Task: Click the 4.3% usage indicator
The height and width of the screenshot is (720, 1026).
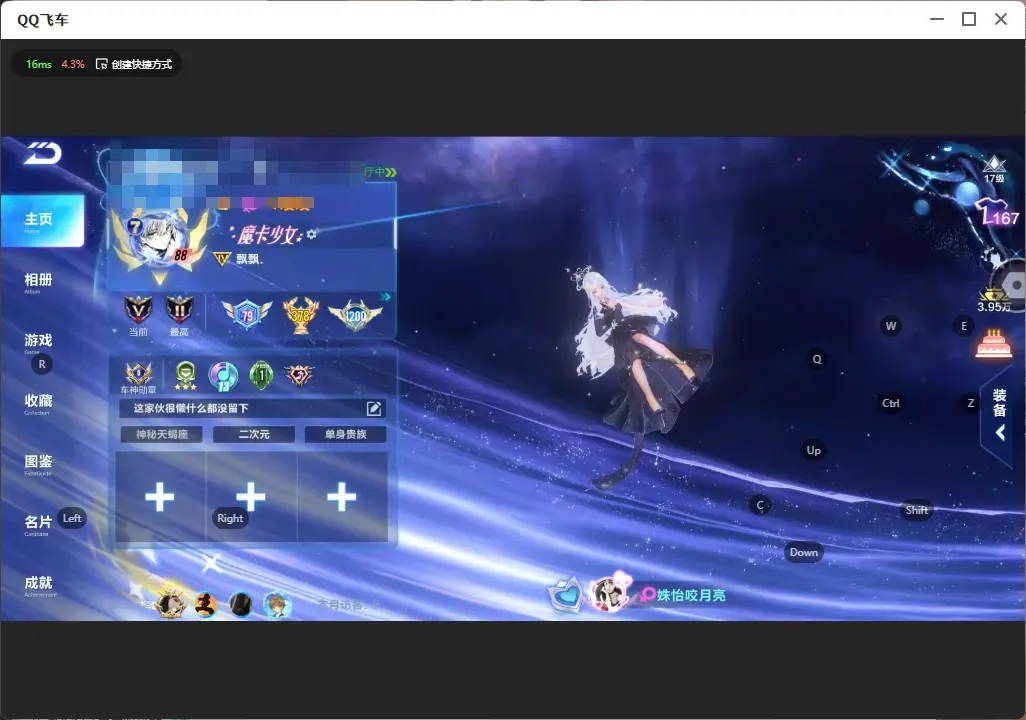Action: point(73,64)
